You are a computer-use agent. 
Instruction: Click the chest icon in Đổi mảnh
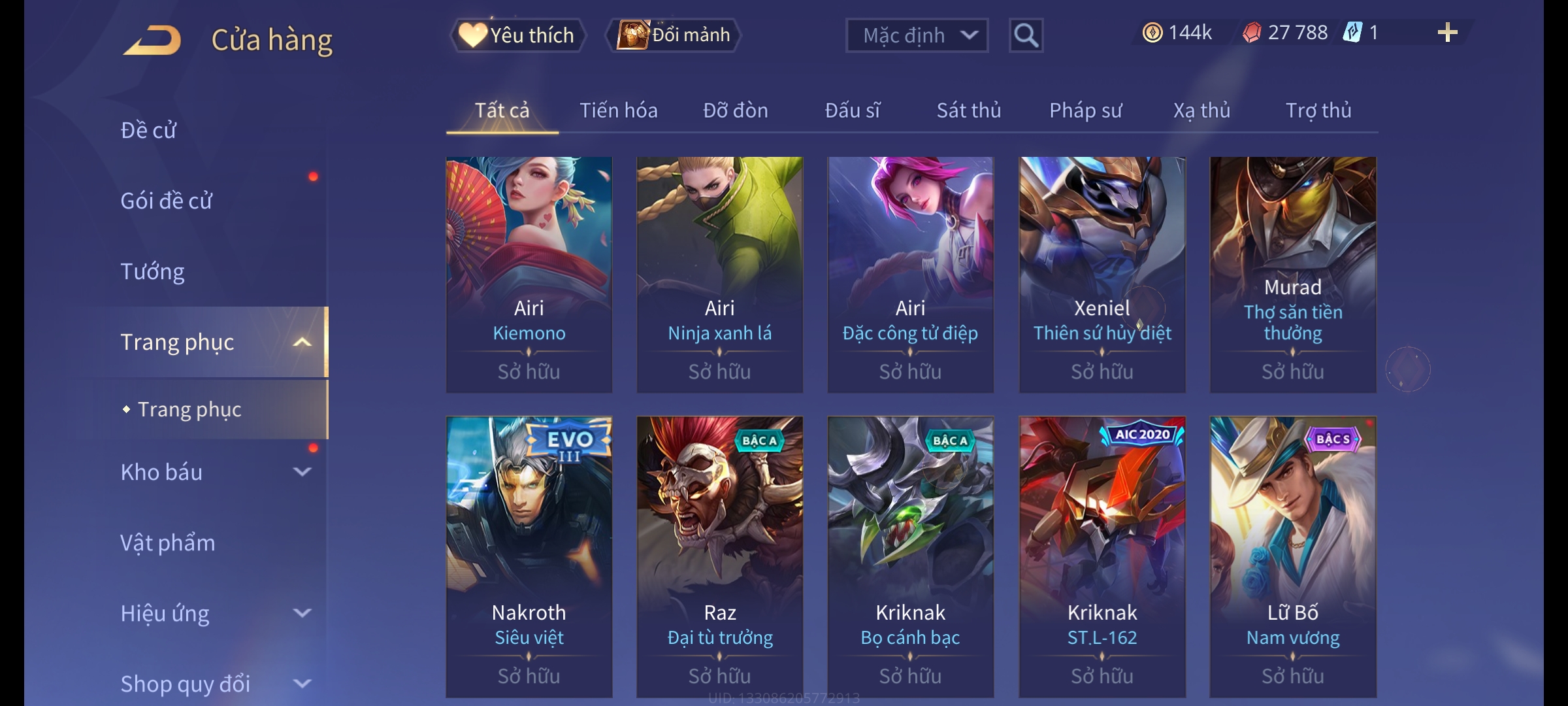(633, 35)
